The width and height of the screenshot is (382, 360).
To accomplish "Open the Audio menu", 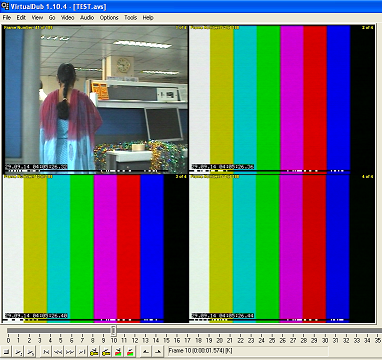I will (87, 18).
